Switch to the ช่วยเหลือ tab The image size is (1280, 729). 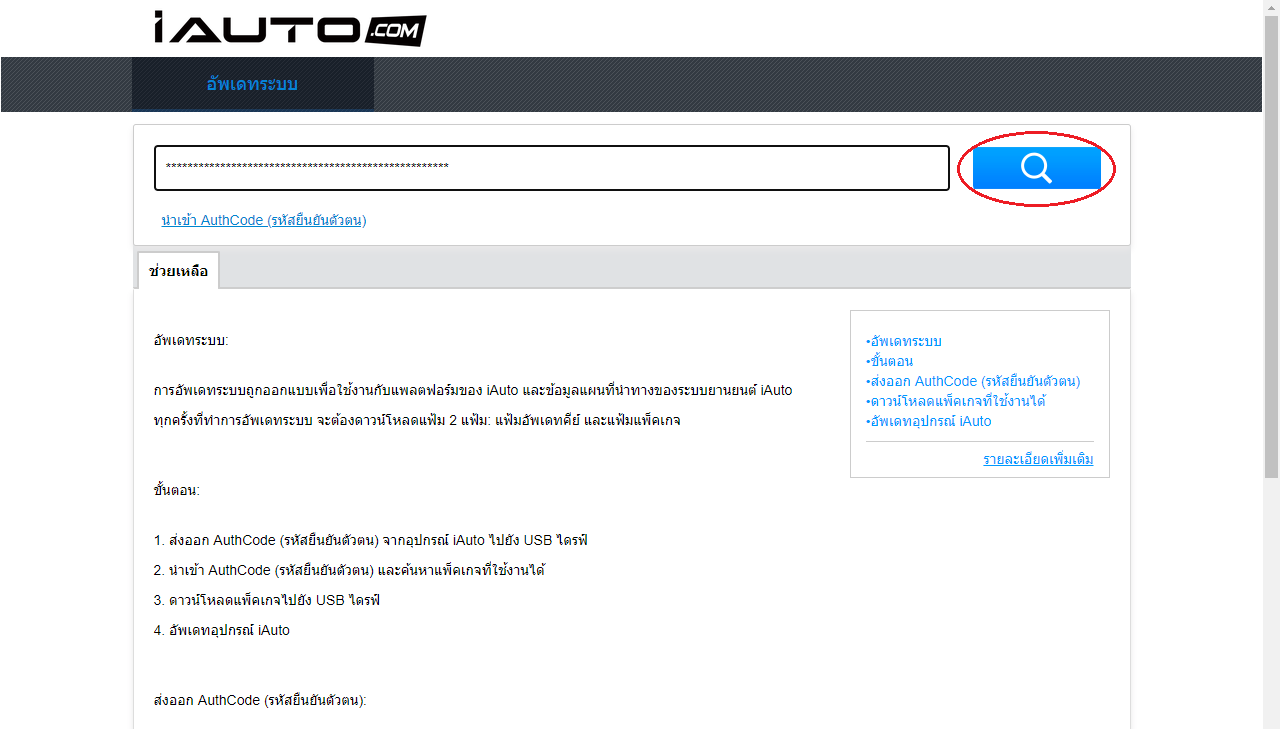[x=178, y=271]
